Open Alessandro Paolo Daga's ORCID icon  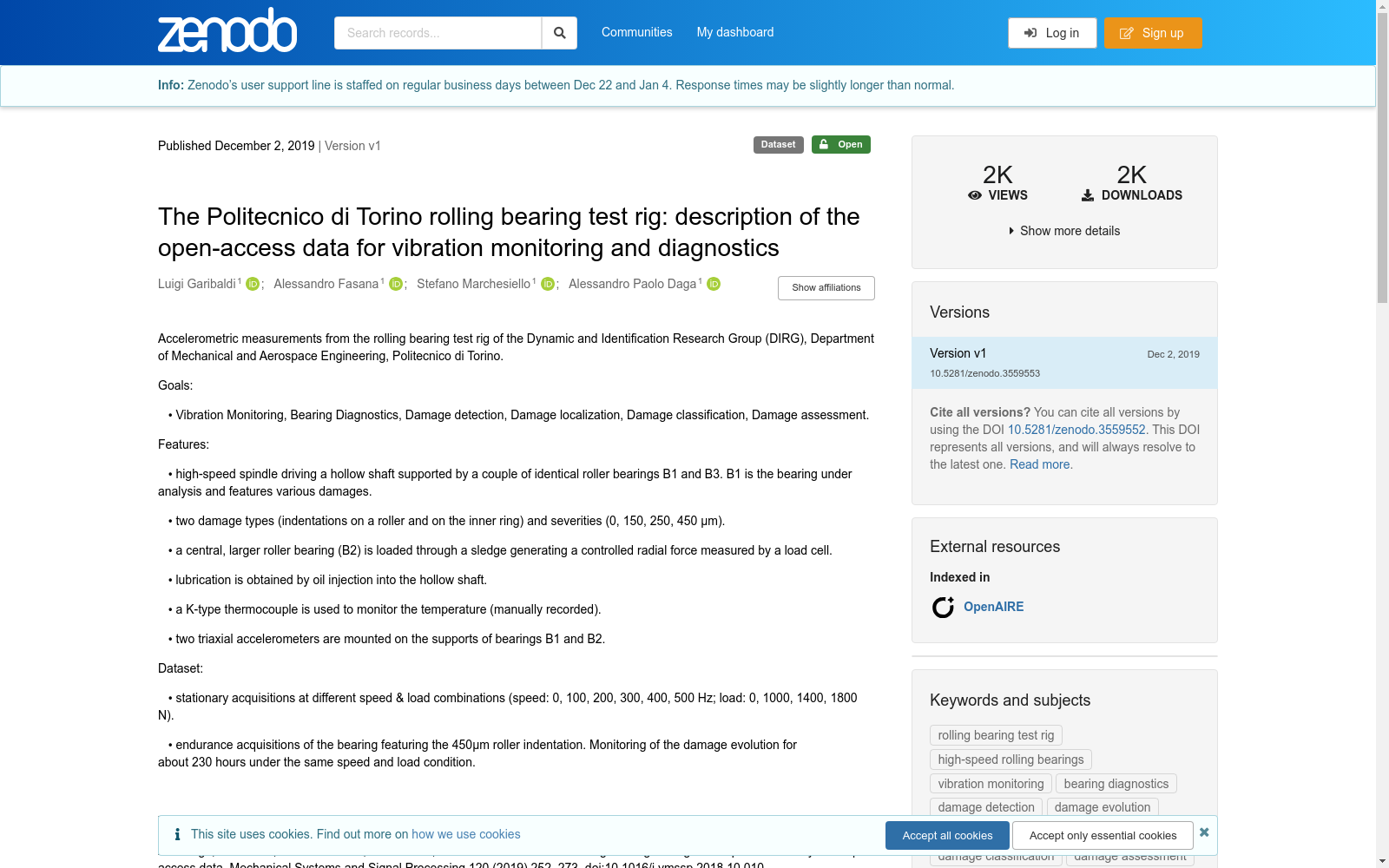(x=714, y=284)
